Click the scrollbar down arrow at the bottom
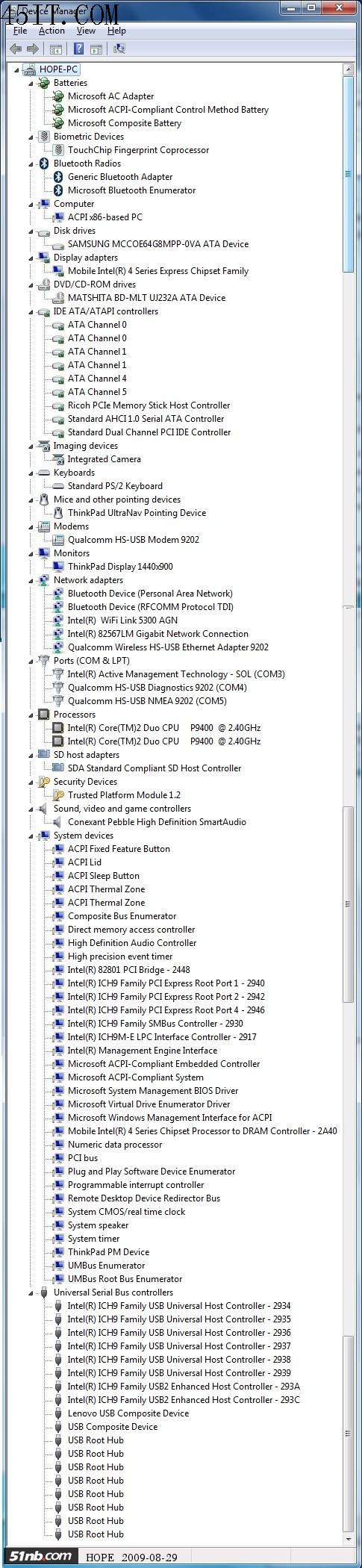362x1568 pixels. [348, 1540]
